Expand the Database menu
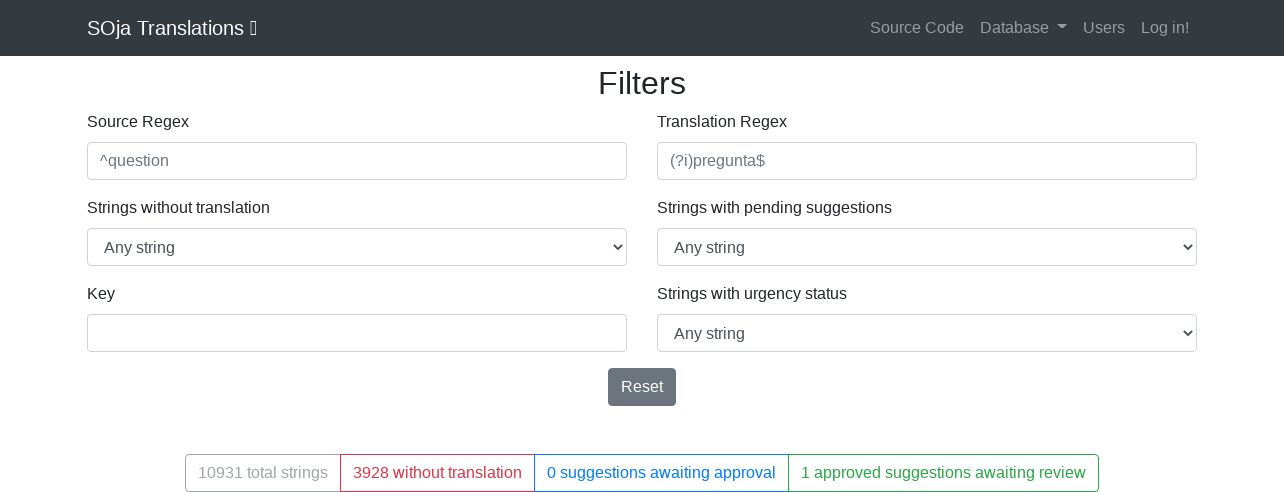This screenshot has height=492, width=1284. [1022, 28]
